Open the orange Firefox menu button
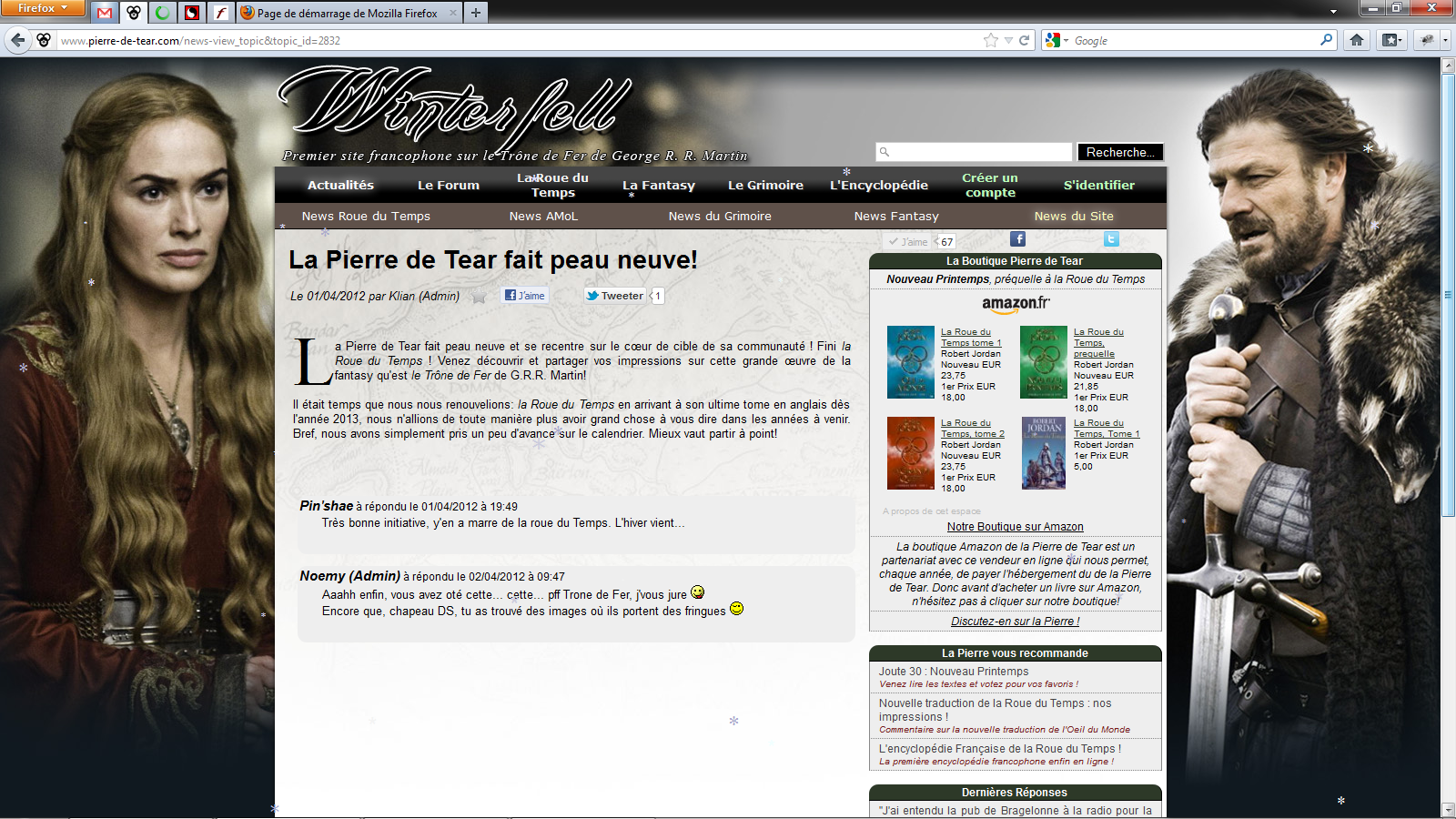This screenshot has width=1456, height=819. pyautogui.click(x=43, y=8)
